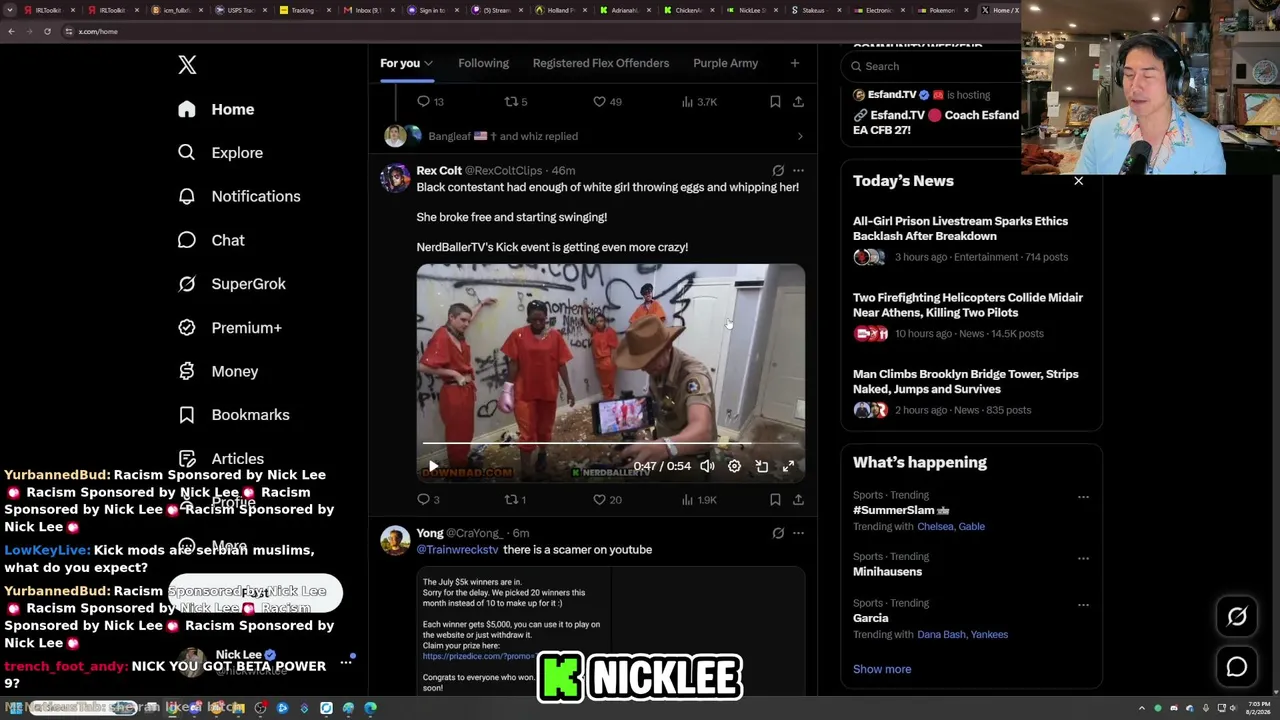Screen dimensions: 1280x720
Task: Open more options for Minihausens trend
Action: 1083,558
